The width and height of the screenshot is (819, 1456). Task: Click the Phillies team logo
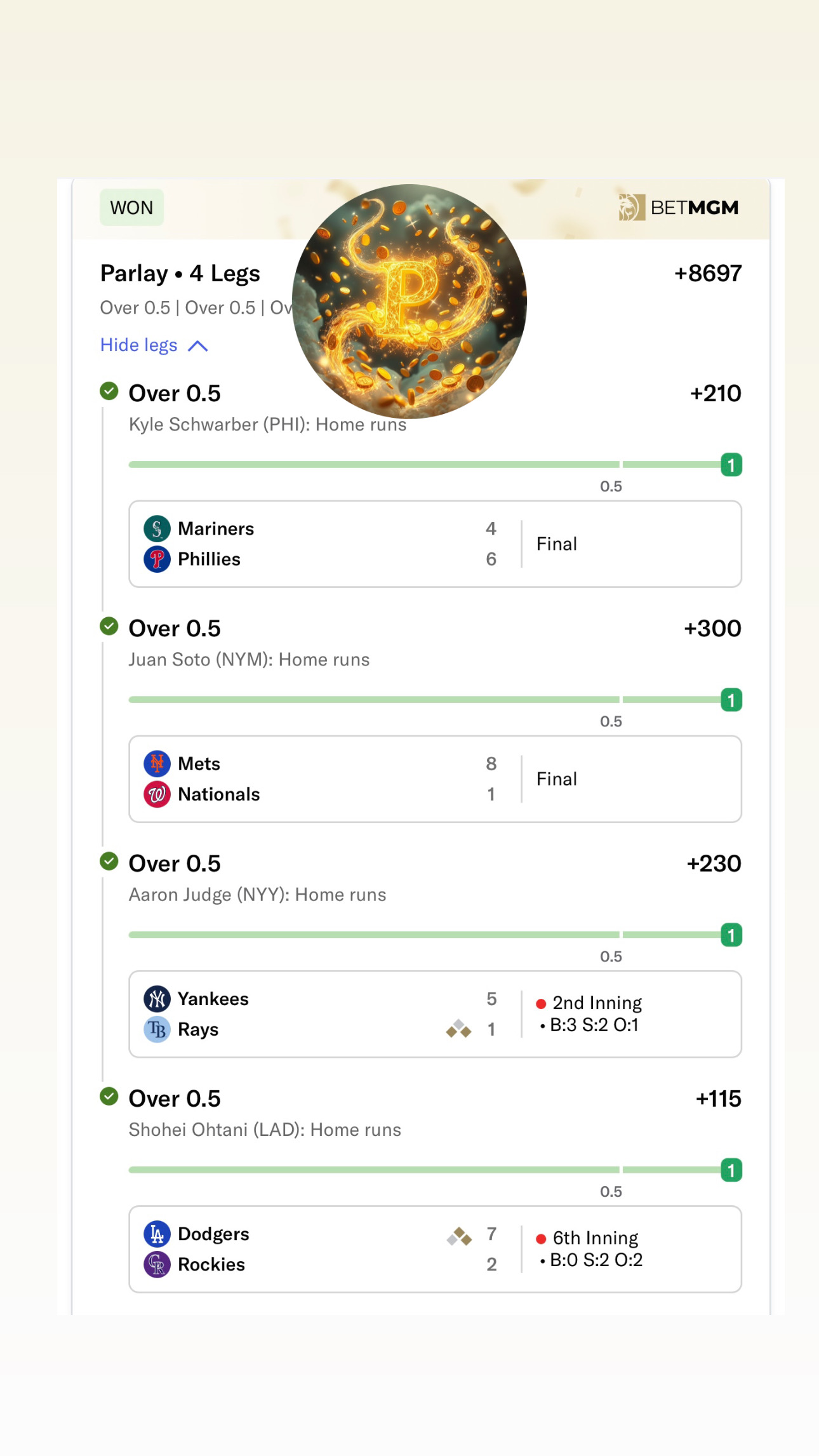[x=157, y=559]
